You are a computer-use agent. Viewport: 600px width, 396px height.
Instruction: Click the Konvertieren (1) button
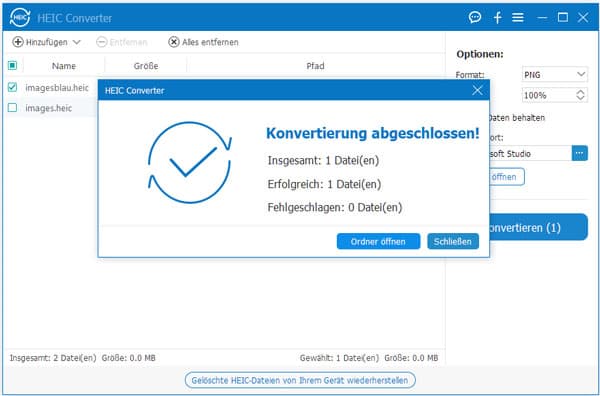pos(539,227)
